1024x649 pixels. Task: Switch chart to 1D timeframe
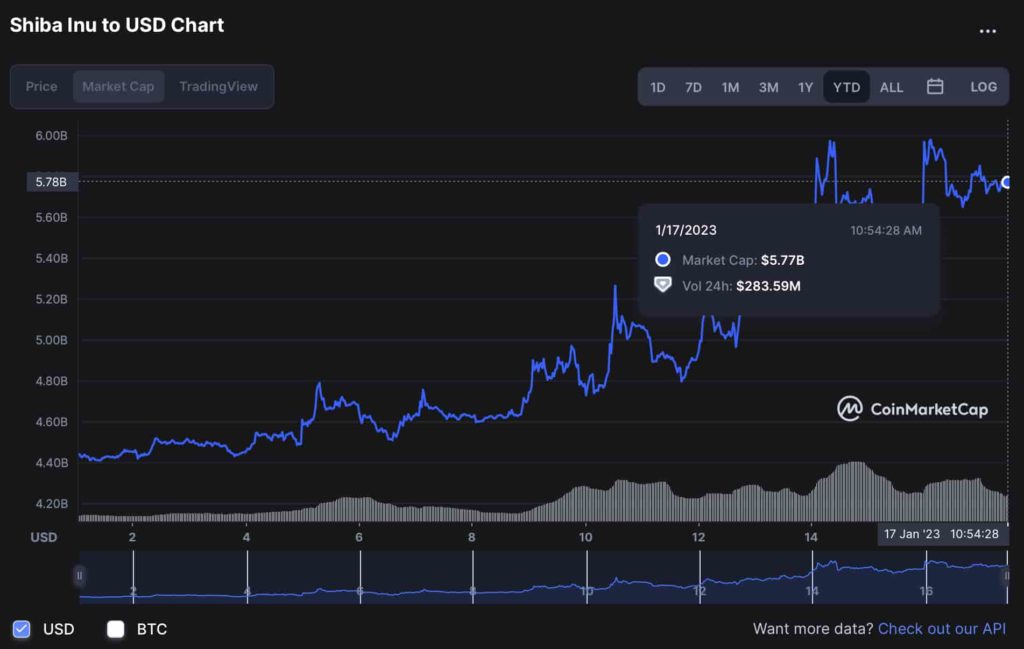(x=658, y=87)
